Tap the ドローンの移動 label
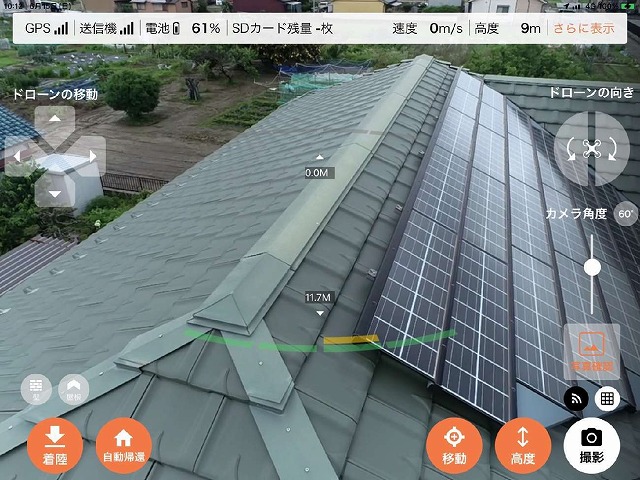Viewport: 640px width, 480px height. pos(55,95)
